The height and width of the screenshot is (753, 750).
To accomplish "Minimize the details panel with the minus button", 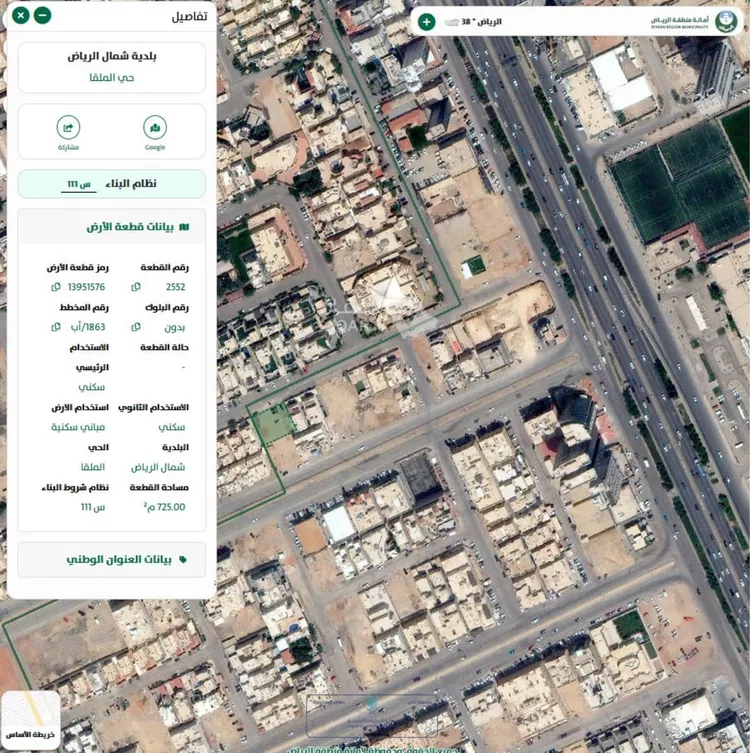I will click(x=42, y=15).
